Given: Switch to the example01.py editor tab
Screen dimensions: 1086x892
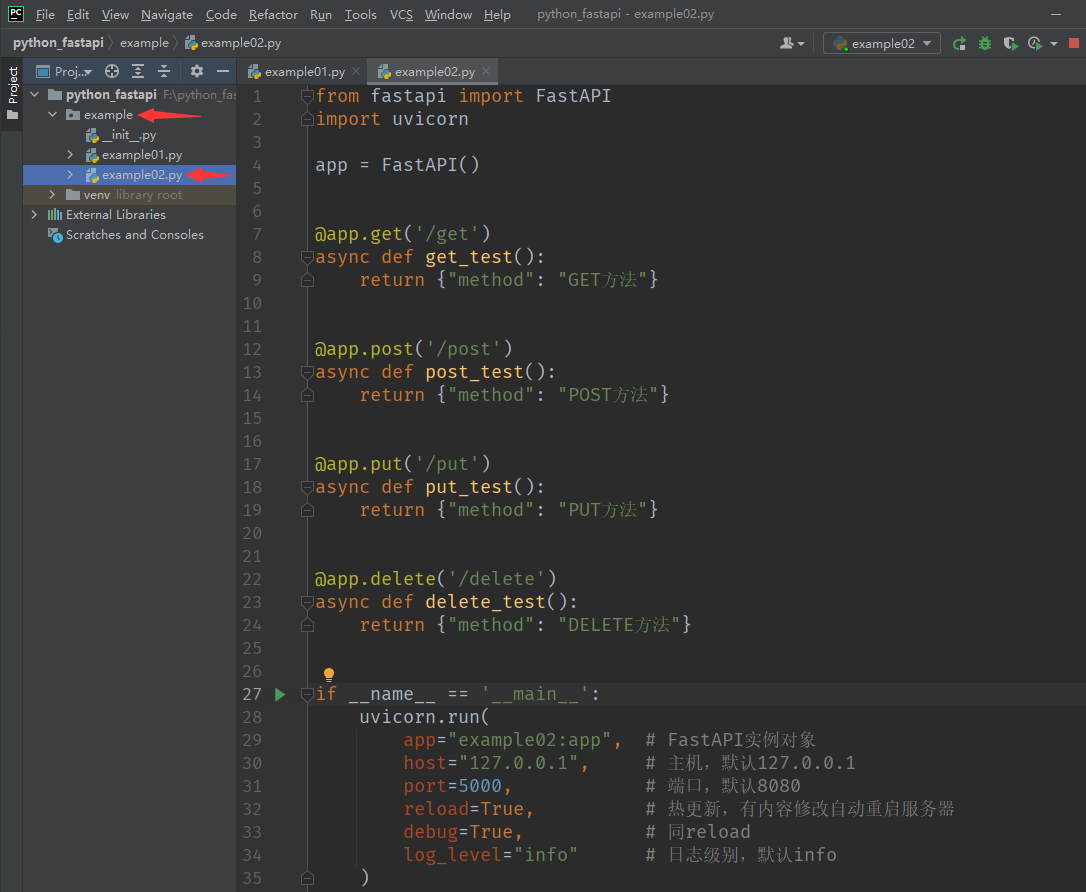Looking at the screenshot, I should (304, 72).
